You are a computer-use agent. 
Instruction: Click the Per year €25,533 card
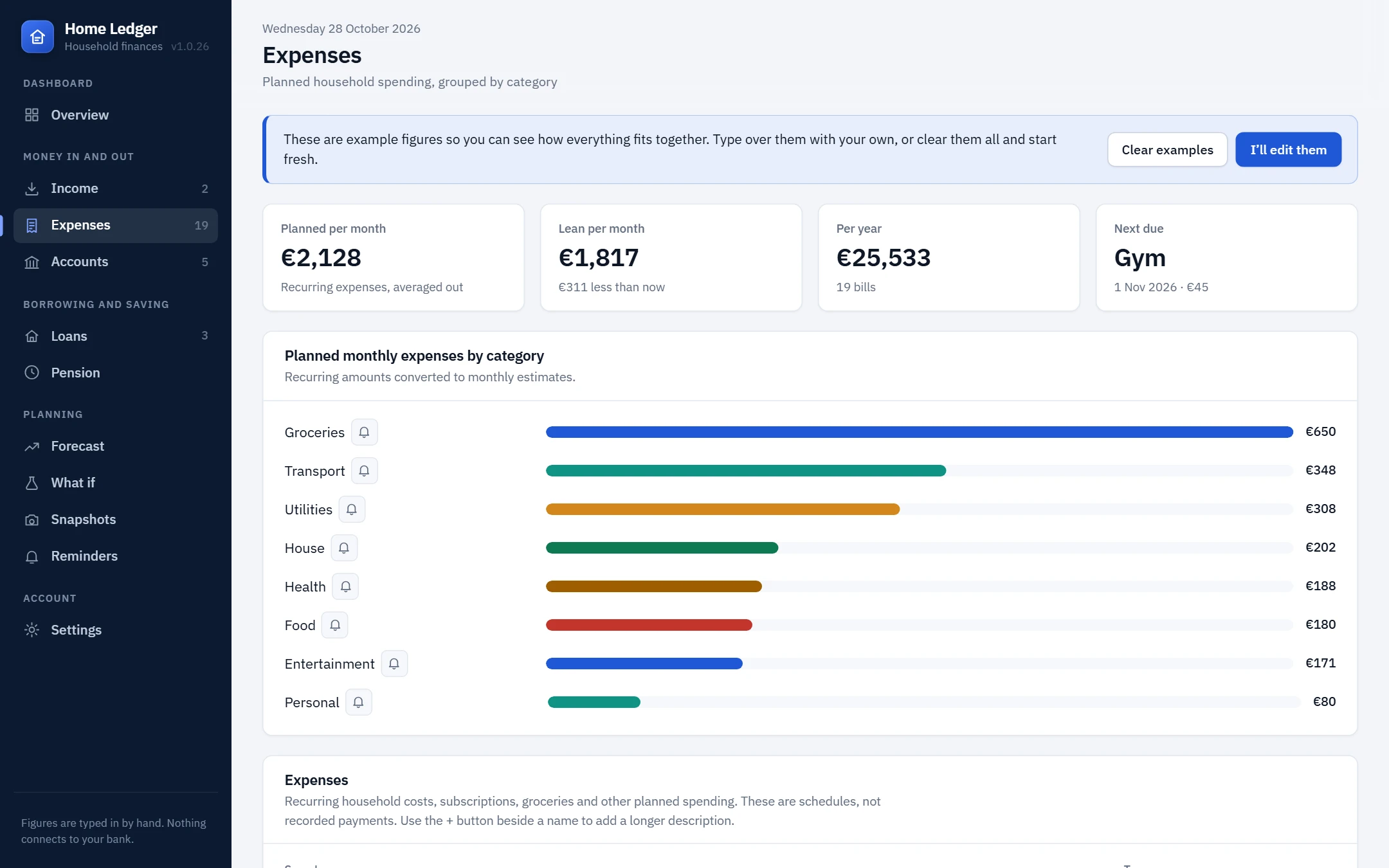[x=949, y=258]
